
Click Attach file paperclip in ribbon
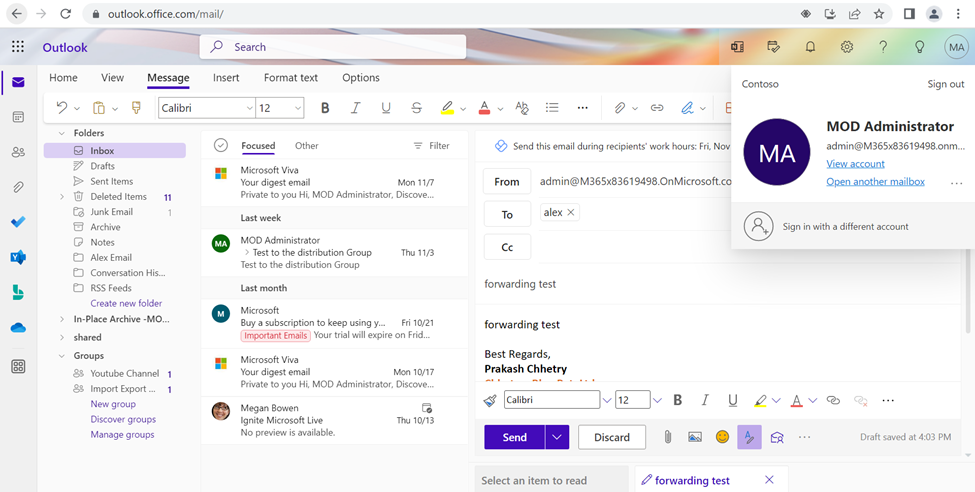click(x=619, y=108)
